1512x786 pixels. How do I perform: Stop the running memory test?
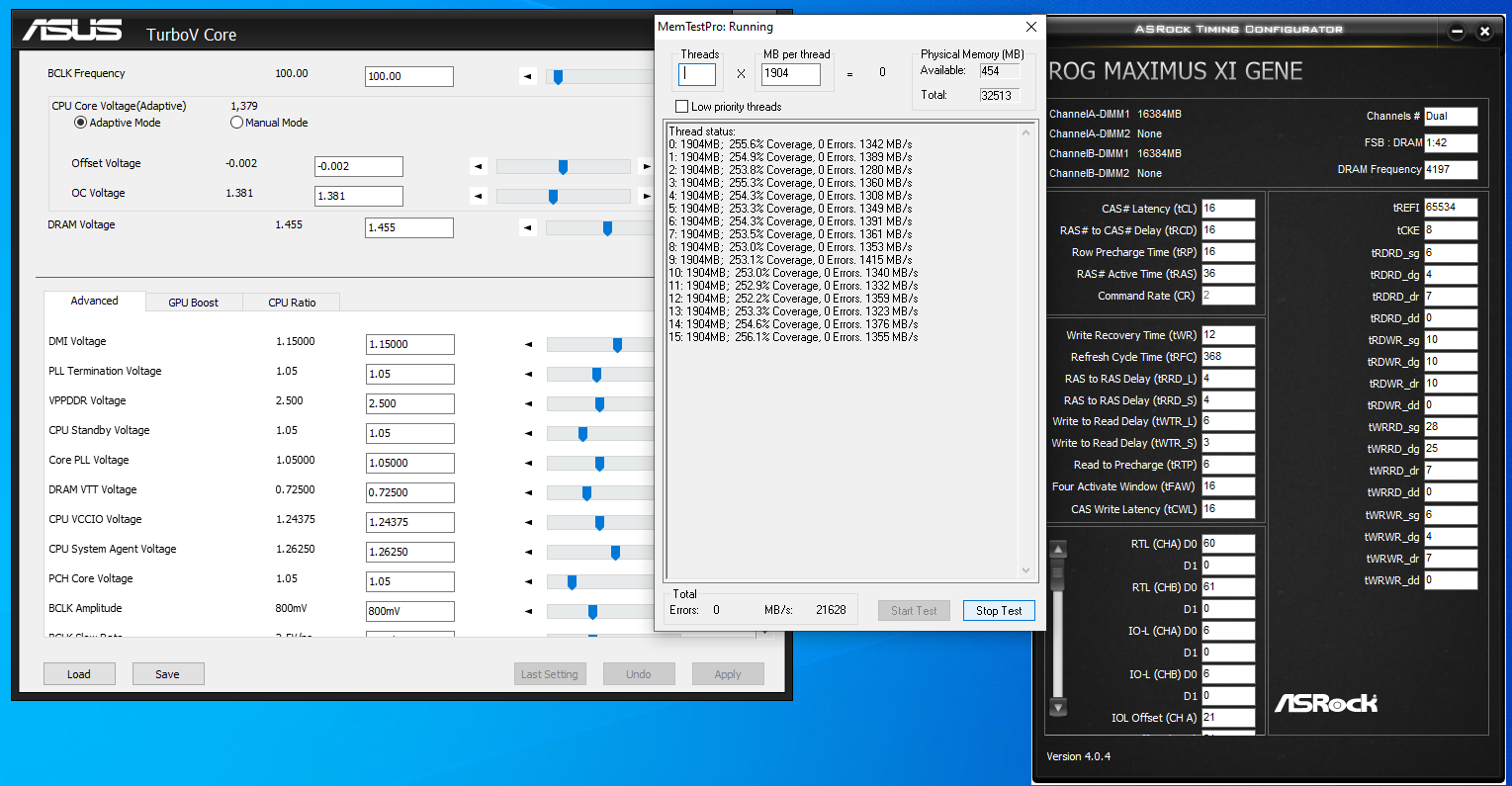click(x=999, y=611)
